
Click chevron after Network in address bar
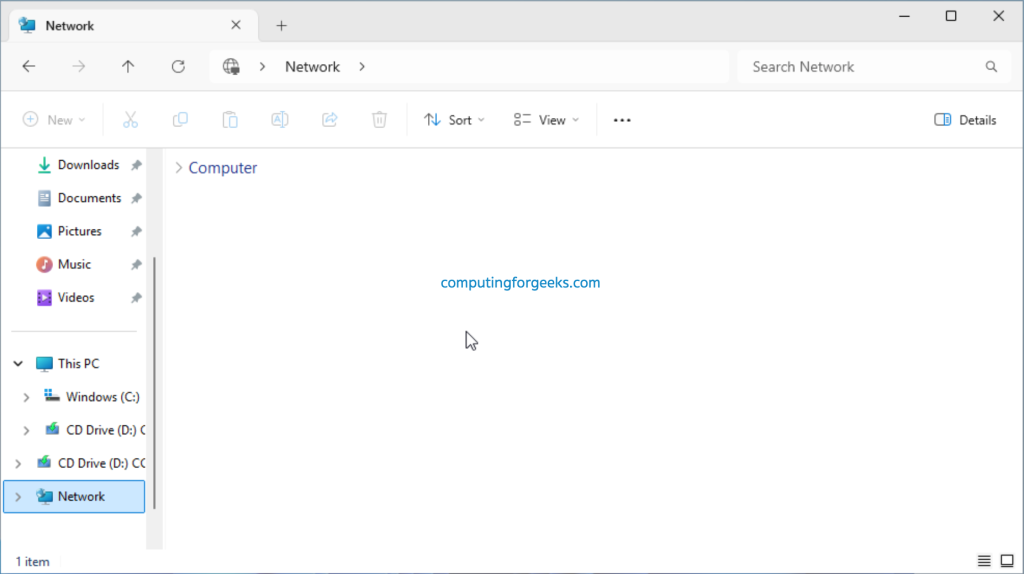coord(362,67)
